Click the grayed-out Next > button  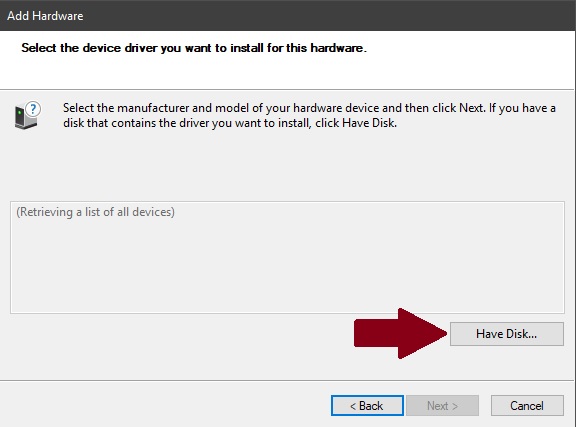tap(442, 406)
